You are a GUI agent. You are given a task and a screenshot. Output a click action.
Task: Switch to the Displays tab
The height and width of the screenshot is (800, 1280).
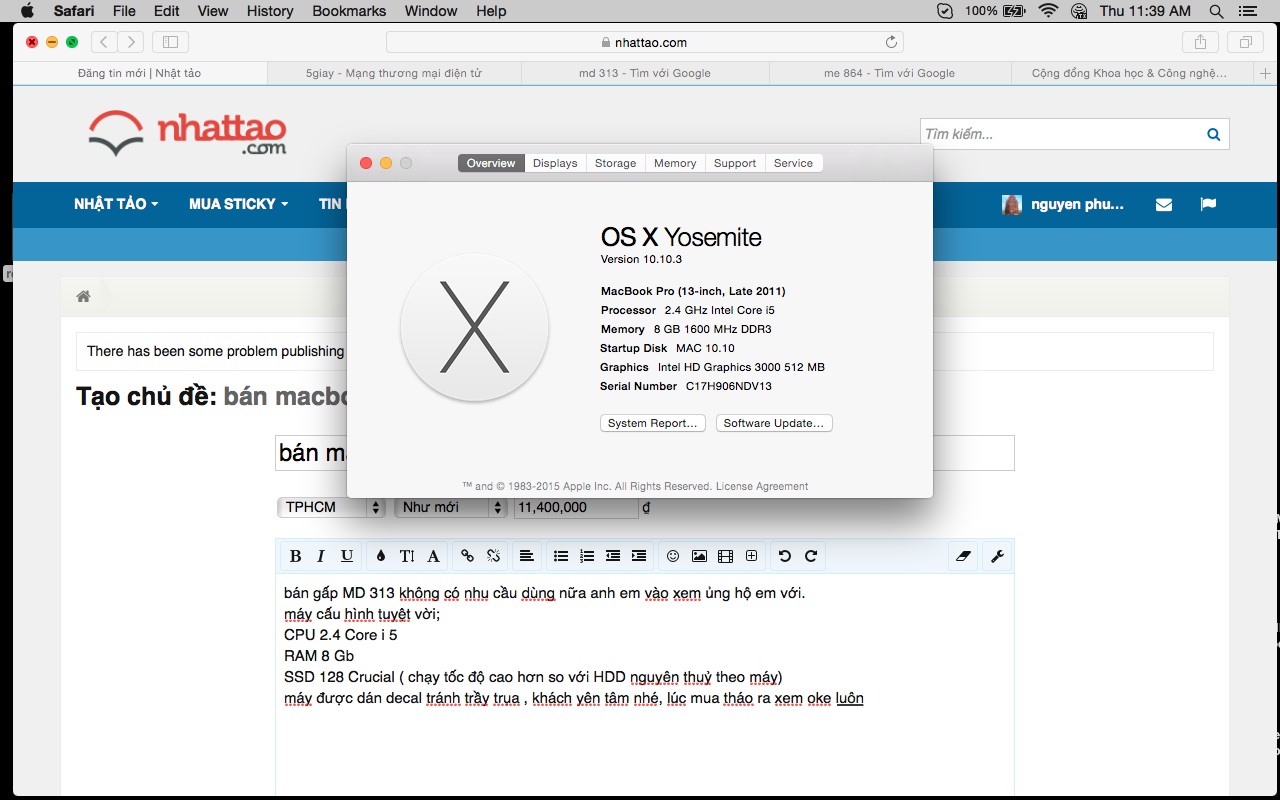pos(555,163)
